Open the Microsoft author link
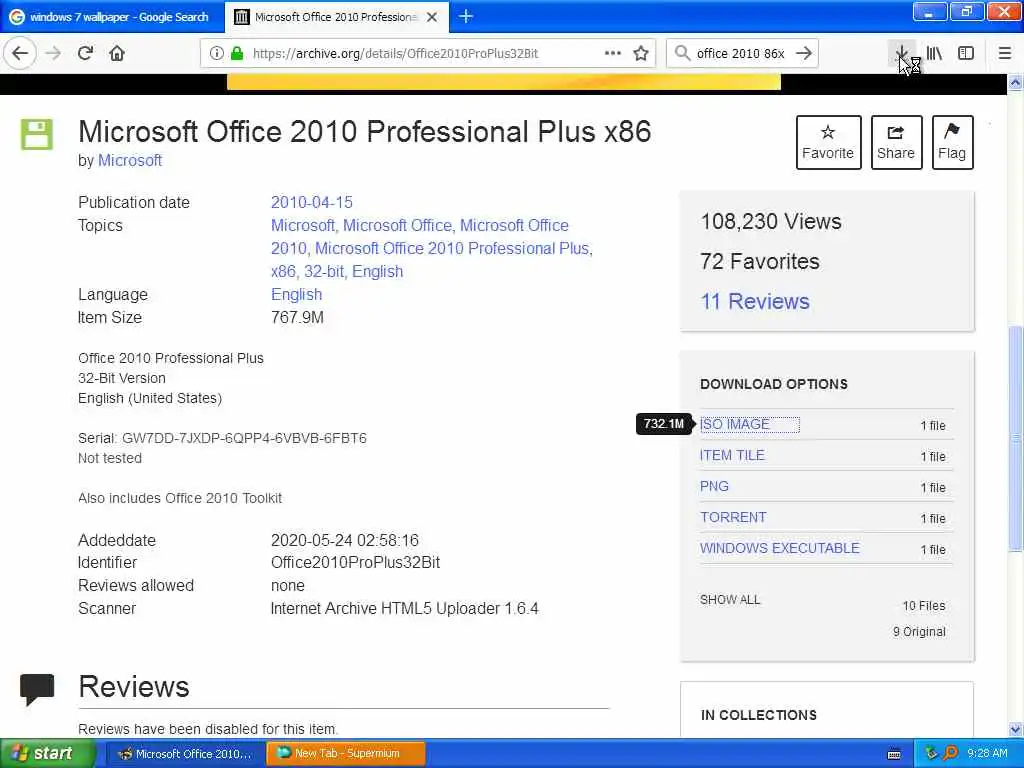Screen dimensions: 1024x768 coord(130,161)
